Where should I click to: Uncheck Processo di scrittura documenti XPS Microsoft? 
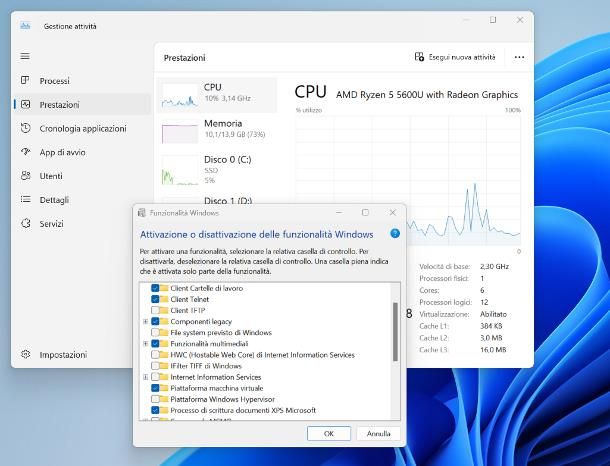click(155, 410)
